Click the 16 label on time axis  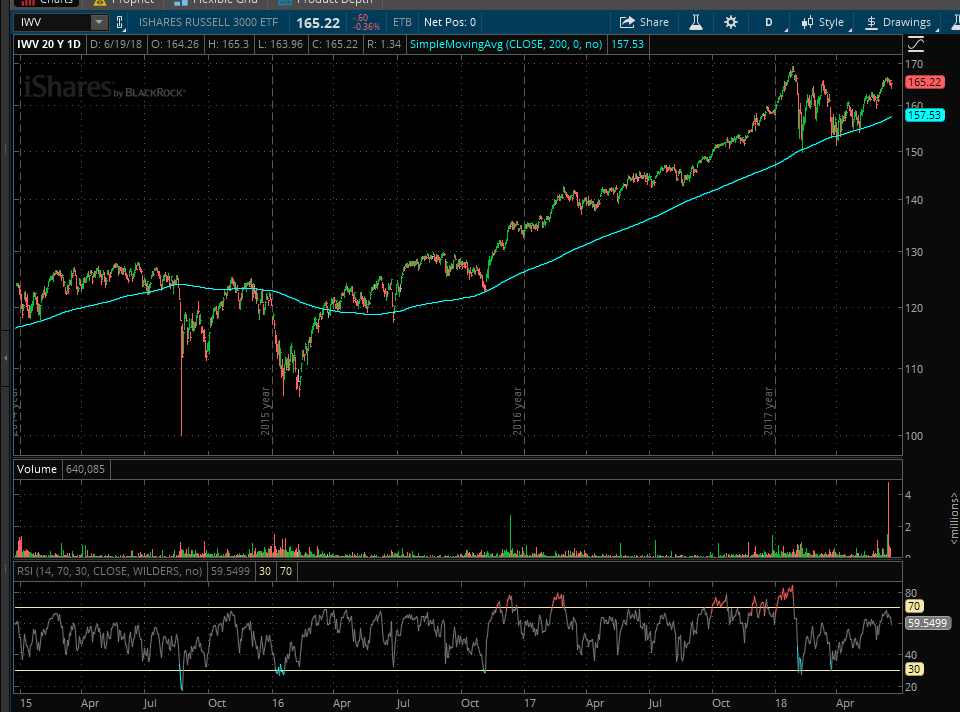click(x=277, y=703)
